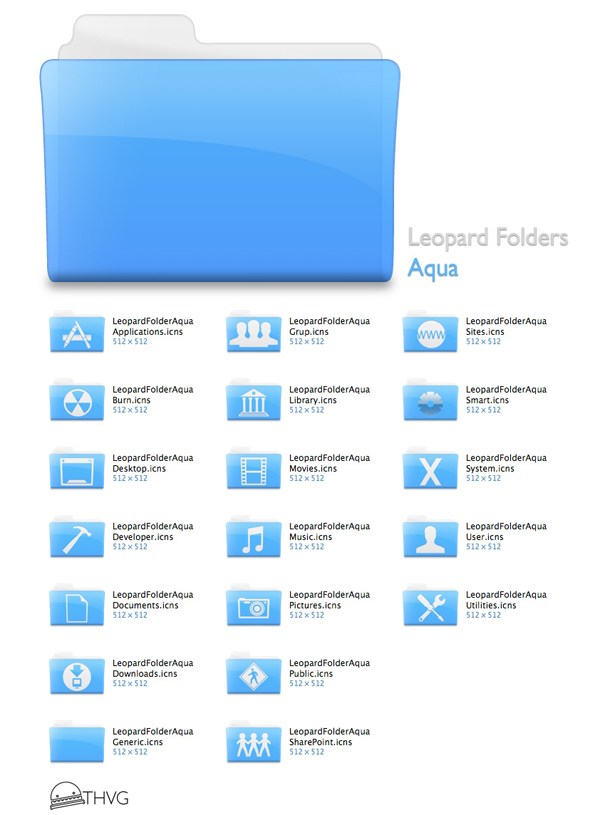This screenshot has height=815, width=600.
Task: Click the Public pedestrian folder icon
Action: point(254,674)
